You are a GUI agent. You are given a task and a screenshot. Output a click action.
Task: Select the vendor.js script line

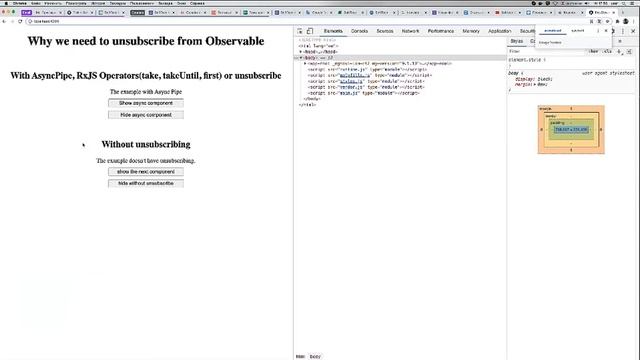pos(366,87)
